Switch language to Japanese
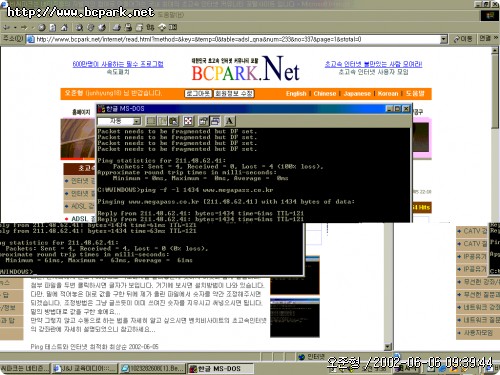The height and width of the screenshot is (375, 500). point(357,94)
